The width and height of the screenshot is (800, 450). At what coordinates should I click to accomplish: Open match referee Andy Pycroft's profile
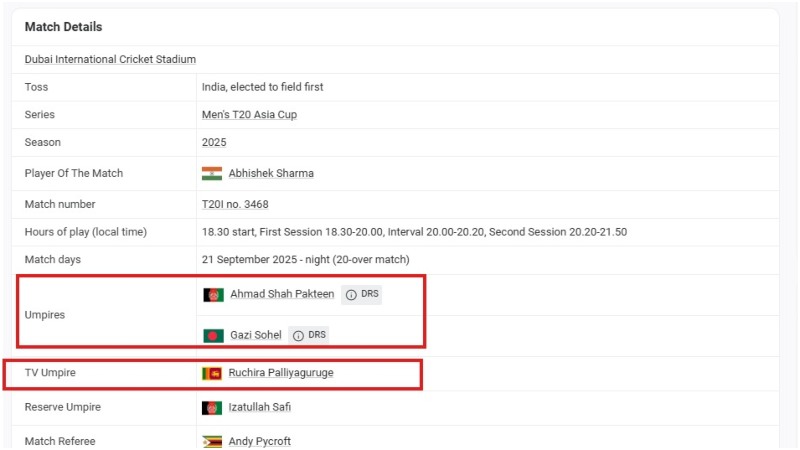[x=260, y=441]
